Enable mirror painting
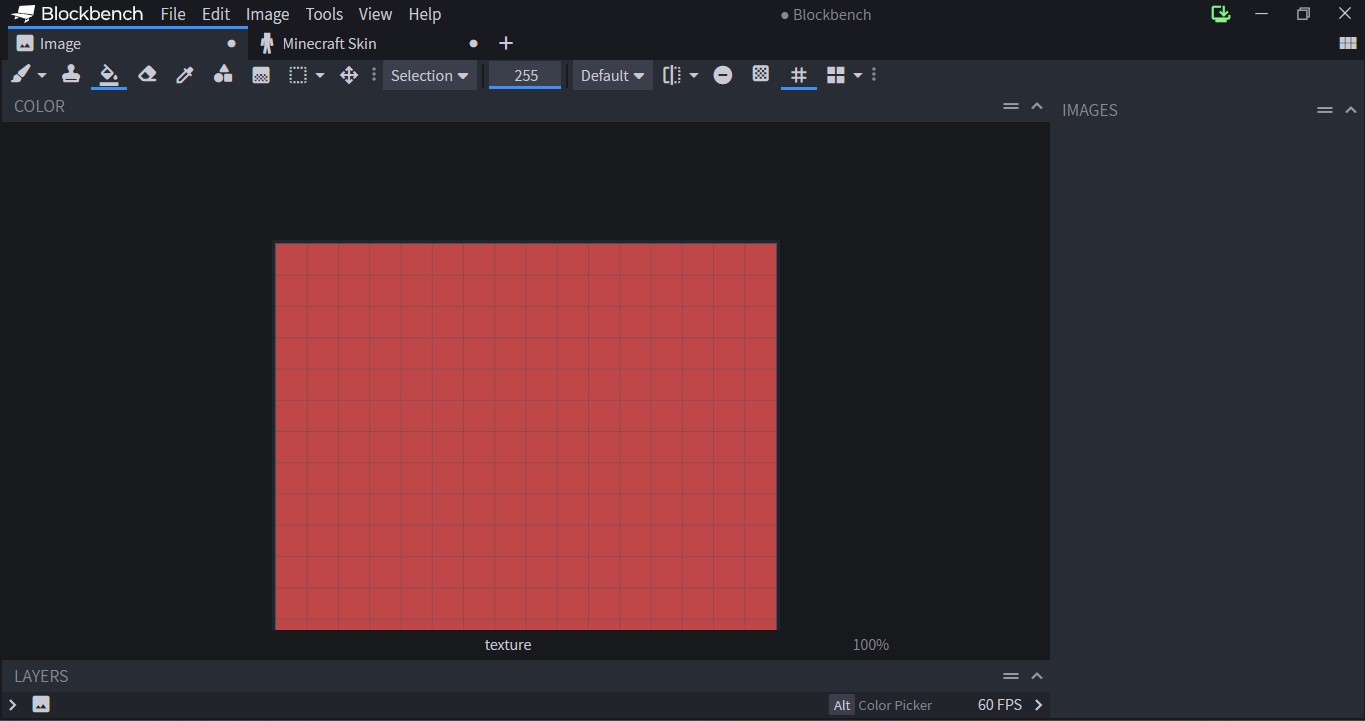Viewport: 1365px width, 721px height. [675, 75]
